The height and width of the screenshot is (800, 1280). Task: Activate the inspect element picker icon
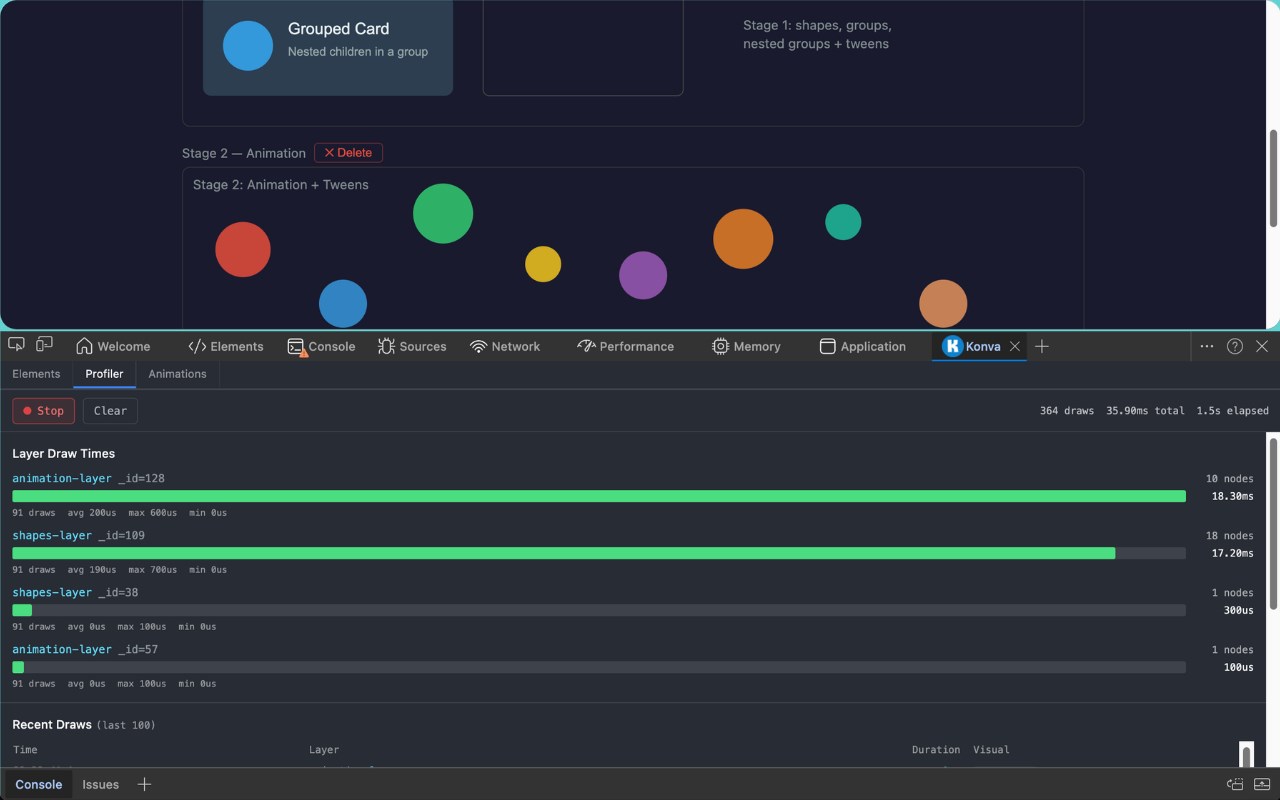pos(16,345)
